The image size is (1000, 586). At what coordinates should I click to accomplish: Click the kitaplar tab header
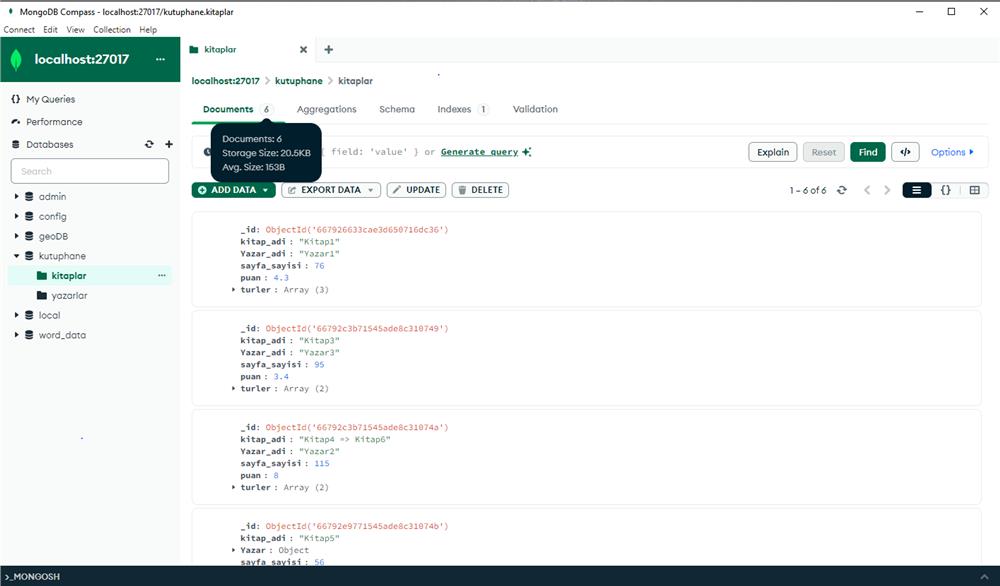(220, 50)
